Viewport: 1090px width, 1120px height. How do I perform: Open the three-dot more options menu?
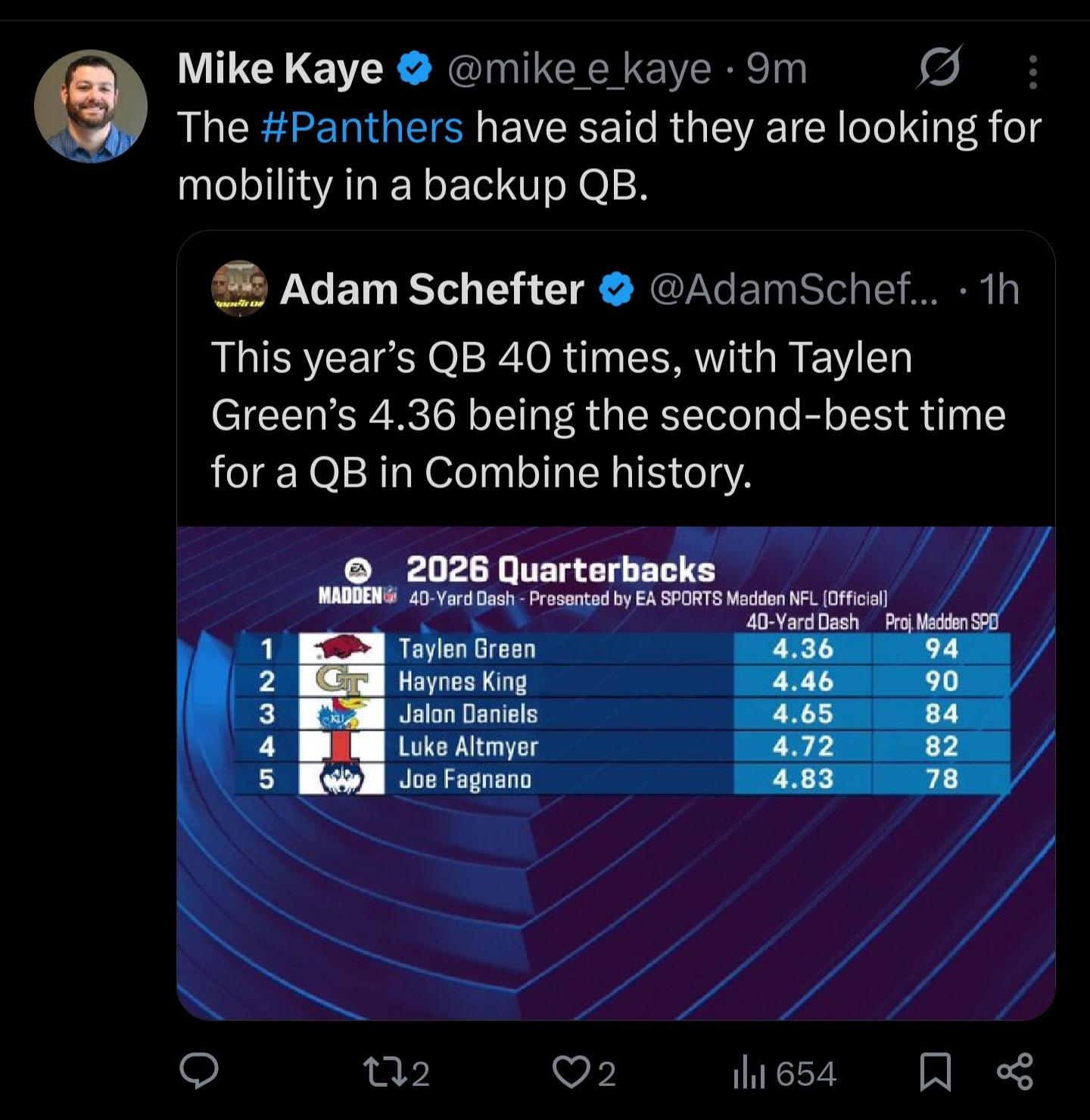[1032, 72]
